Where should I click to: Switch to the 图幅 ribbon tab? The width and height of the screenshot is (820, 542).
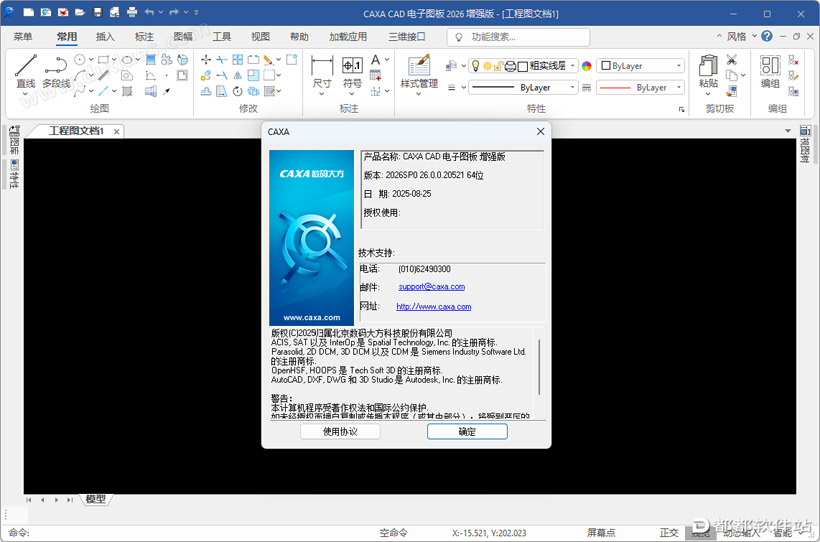(x=183, y=37)
